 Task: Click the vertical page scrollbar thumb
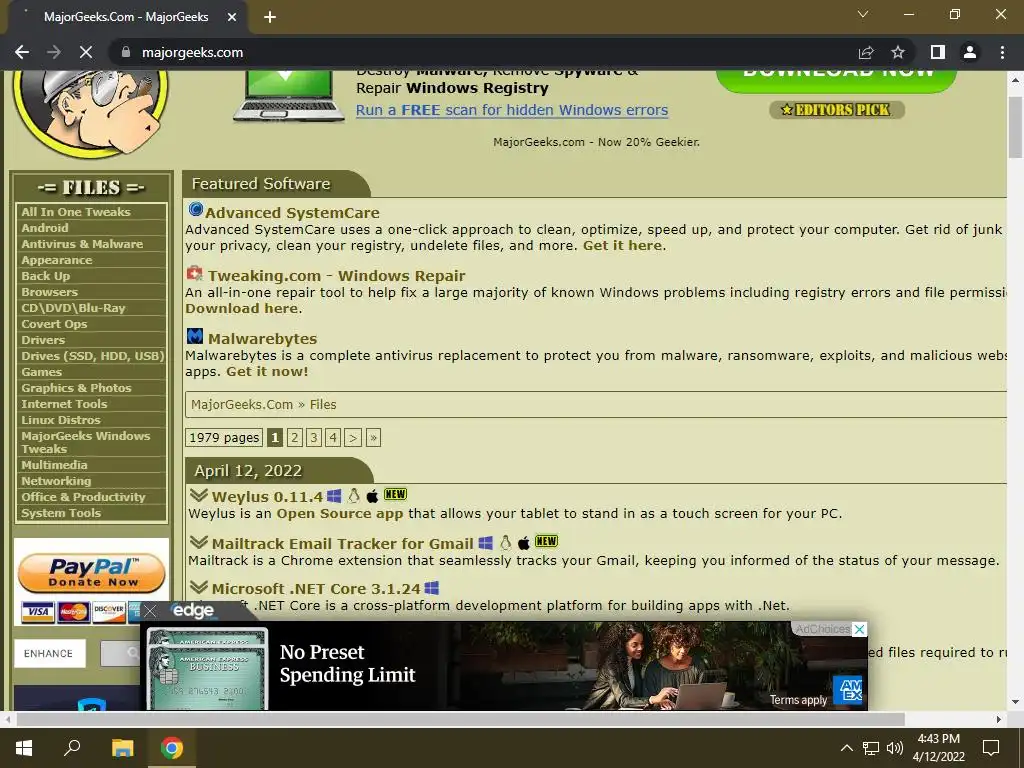pos(1015,127)
